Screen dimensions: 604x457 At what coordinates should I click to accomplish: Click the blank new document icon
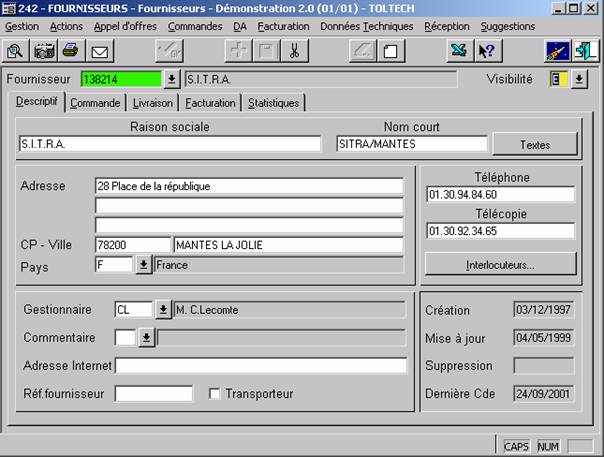391,50
